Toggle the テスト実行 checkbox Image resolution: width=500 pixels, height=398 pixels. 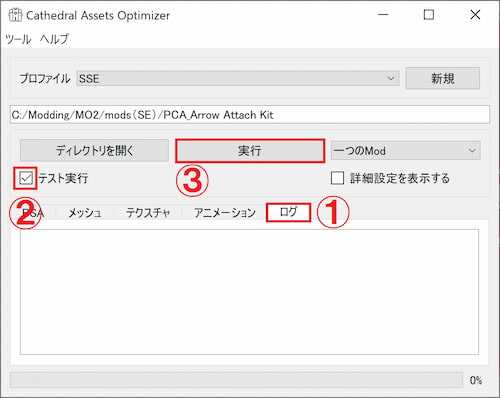(x=26, y=178)
